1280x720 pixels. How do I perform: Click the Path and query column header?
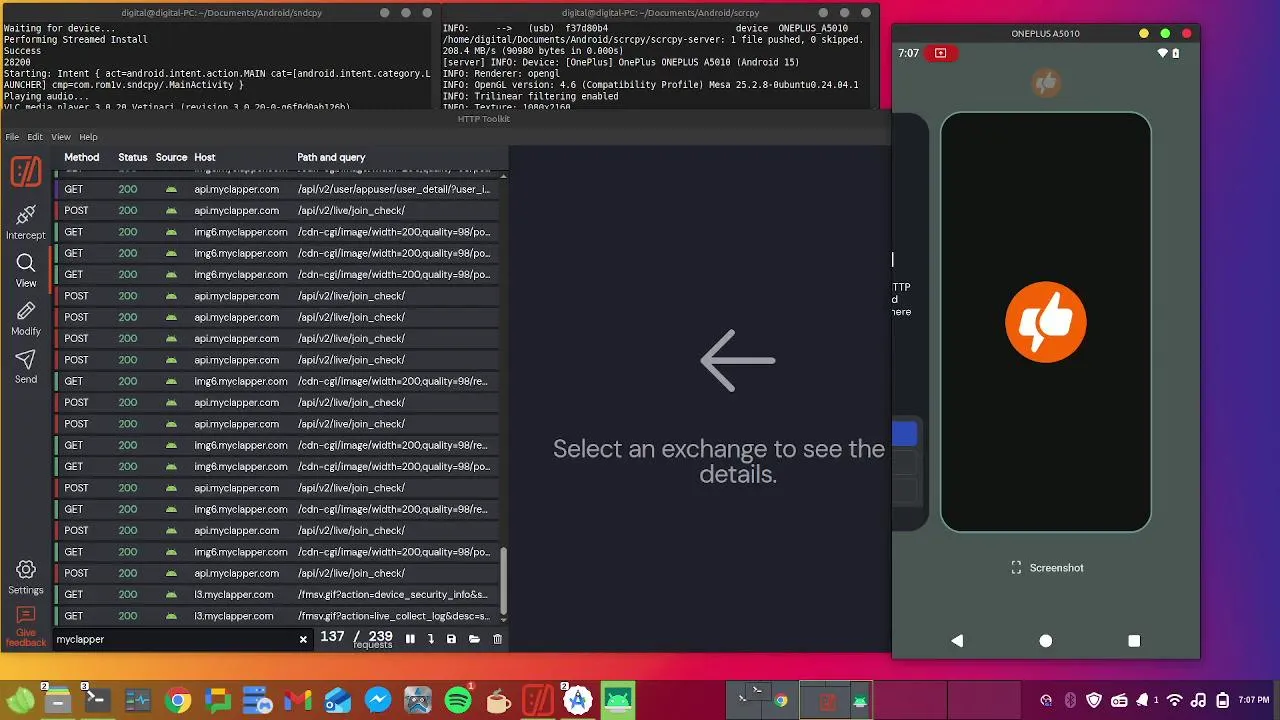[331, 157]
